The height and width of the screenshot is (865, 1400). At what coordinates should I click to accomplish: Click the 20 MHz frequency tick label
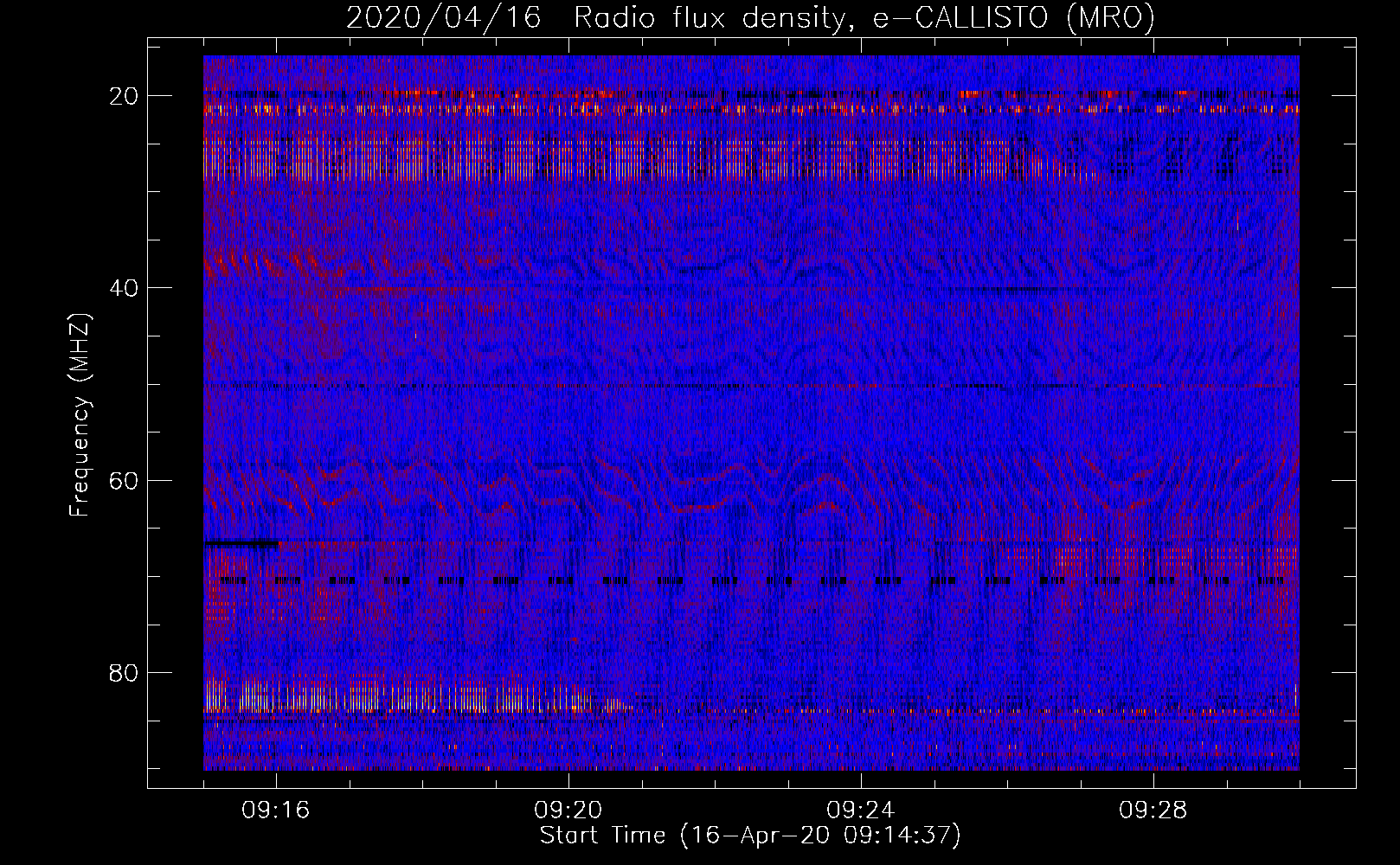124,96
